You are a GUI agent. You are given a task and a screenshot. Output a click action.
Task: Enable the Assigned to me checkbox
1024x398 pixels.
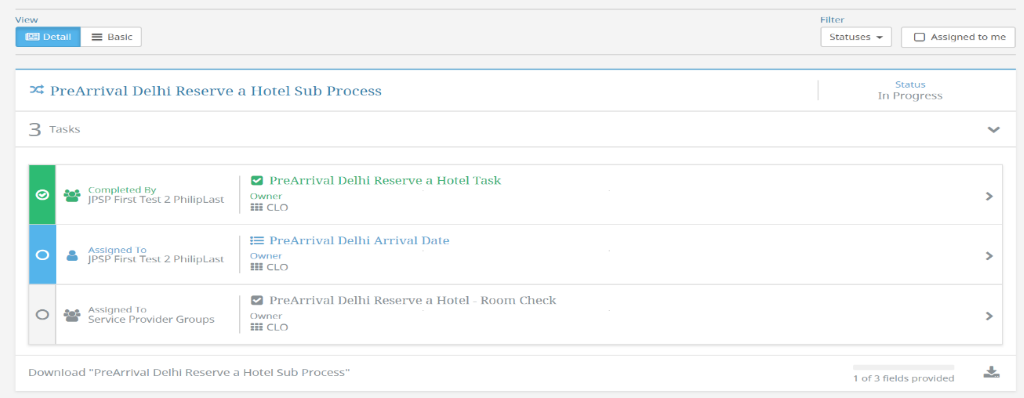[920, 37]
